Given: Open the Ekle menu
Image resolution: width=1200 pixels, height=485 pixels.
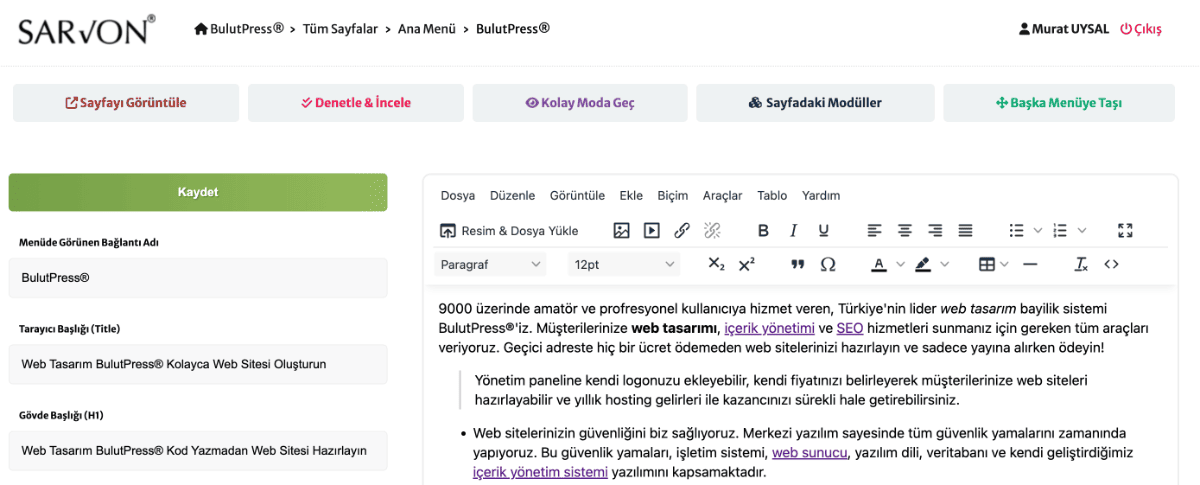Looking at the screenshot, I should point(631,195).
